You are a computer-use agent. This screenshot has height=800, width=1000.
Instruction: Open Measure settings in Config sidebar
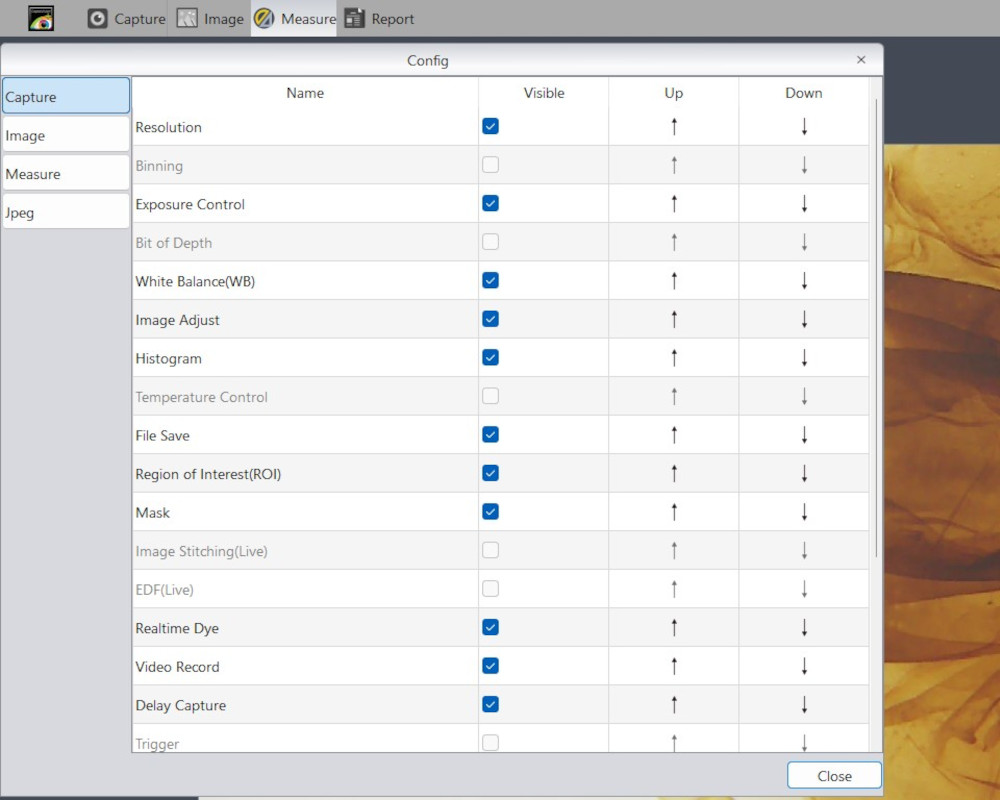click(66, 174)
